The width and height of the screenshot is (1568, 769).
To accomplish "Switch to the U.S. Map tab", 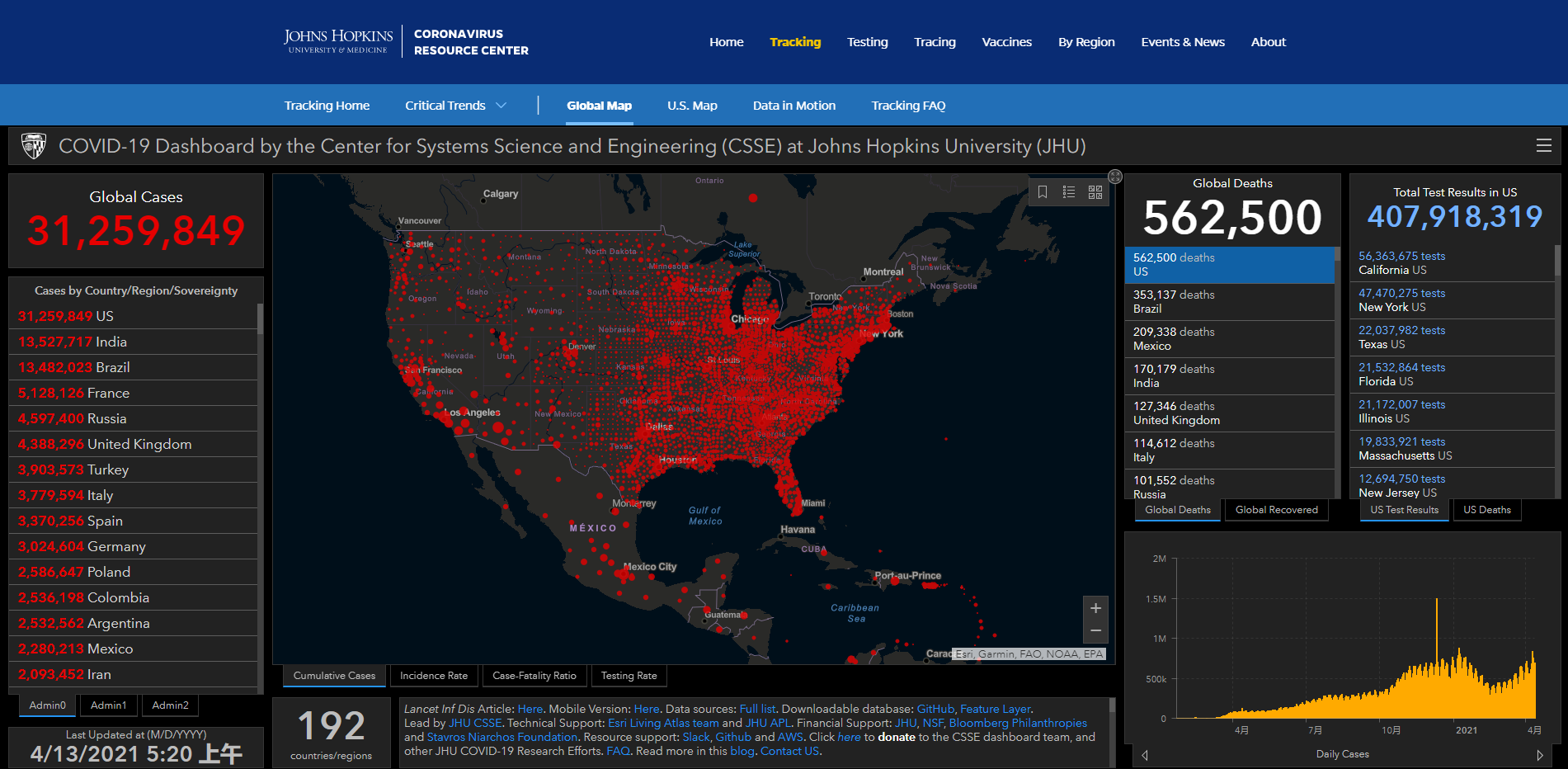I will coord(692,106).
